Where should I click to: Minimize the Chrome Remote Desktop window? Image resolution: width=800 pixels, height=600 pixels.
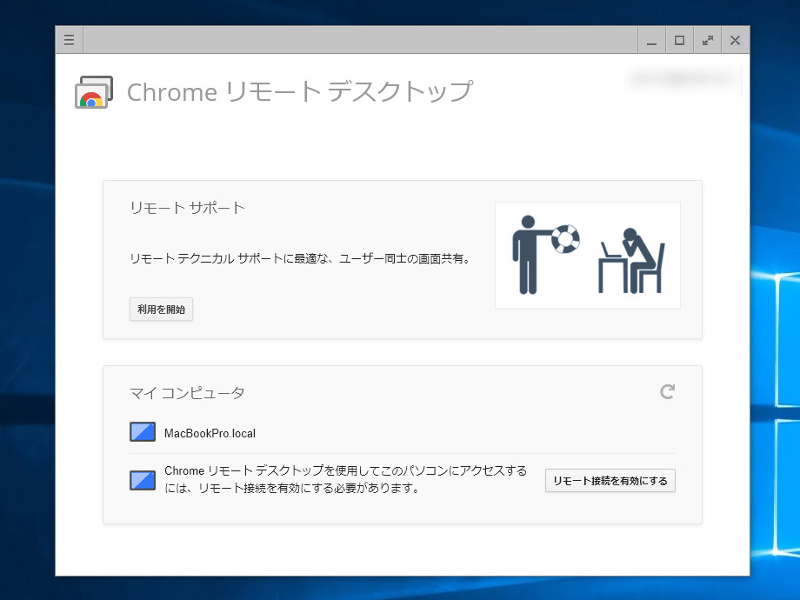pyautogui.click(x=652, y=40)
